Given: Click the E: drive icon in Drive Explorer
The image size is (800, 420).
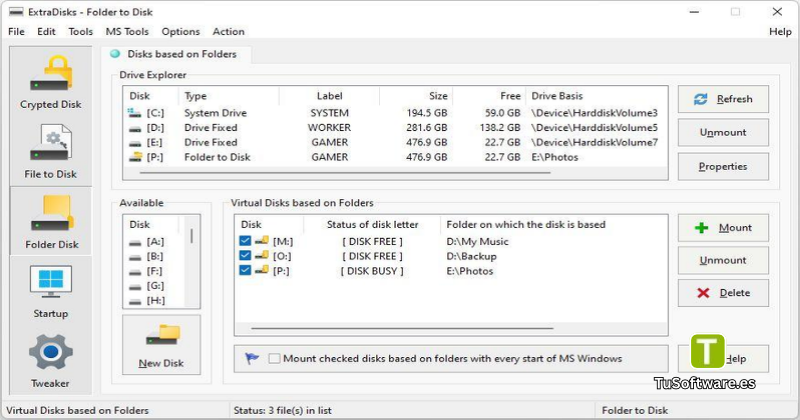Looking at the screenshot, I should (135, 143).
